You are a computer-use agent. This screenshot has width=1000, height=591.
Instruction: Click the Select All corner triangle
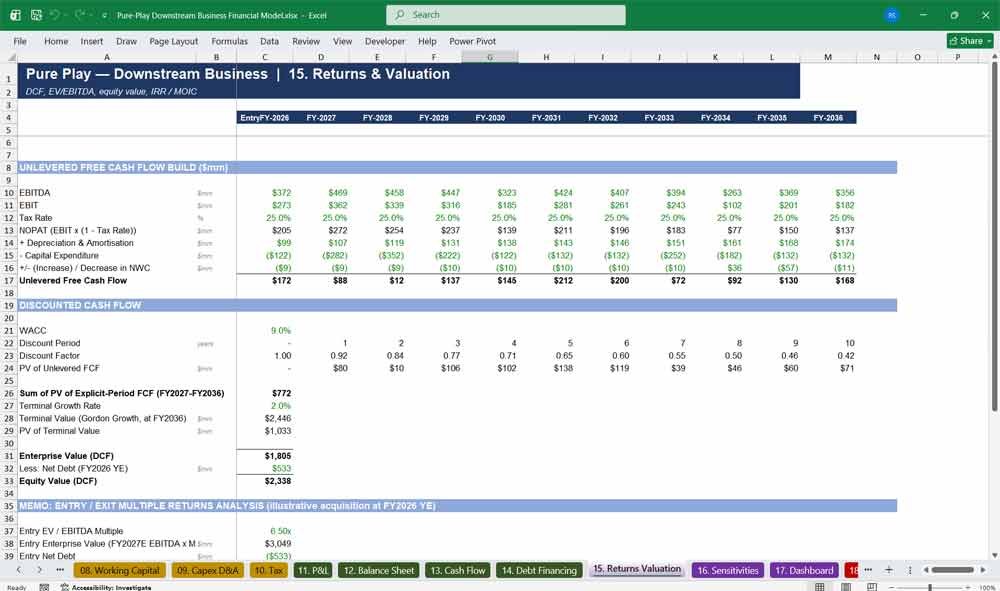pos(11,57)
